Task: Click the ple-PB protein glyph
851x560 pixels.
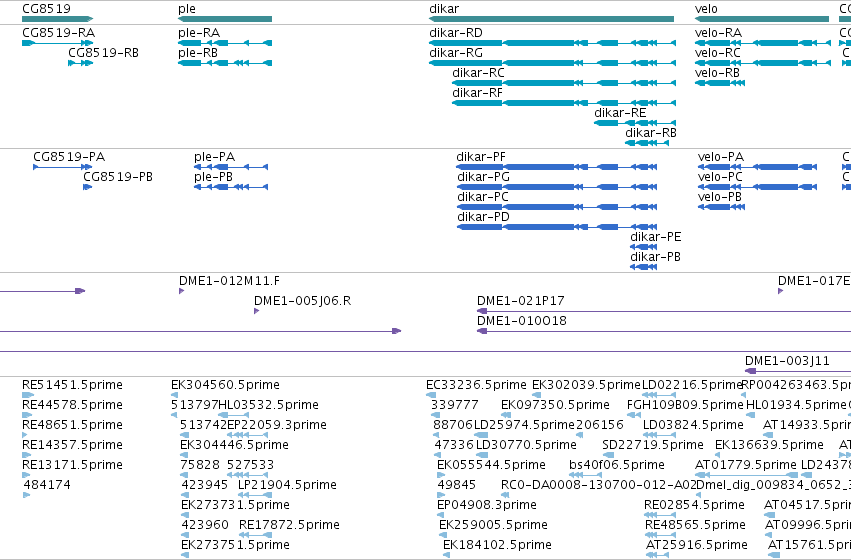Action: point(231,187)
